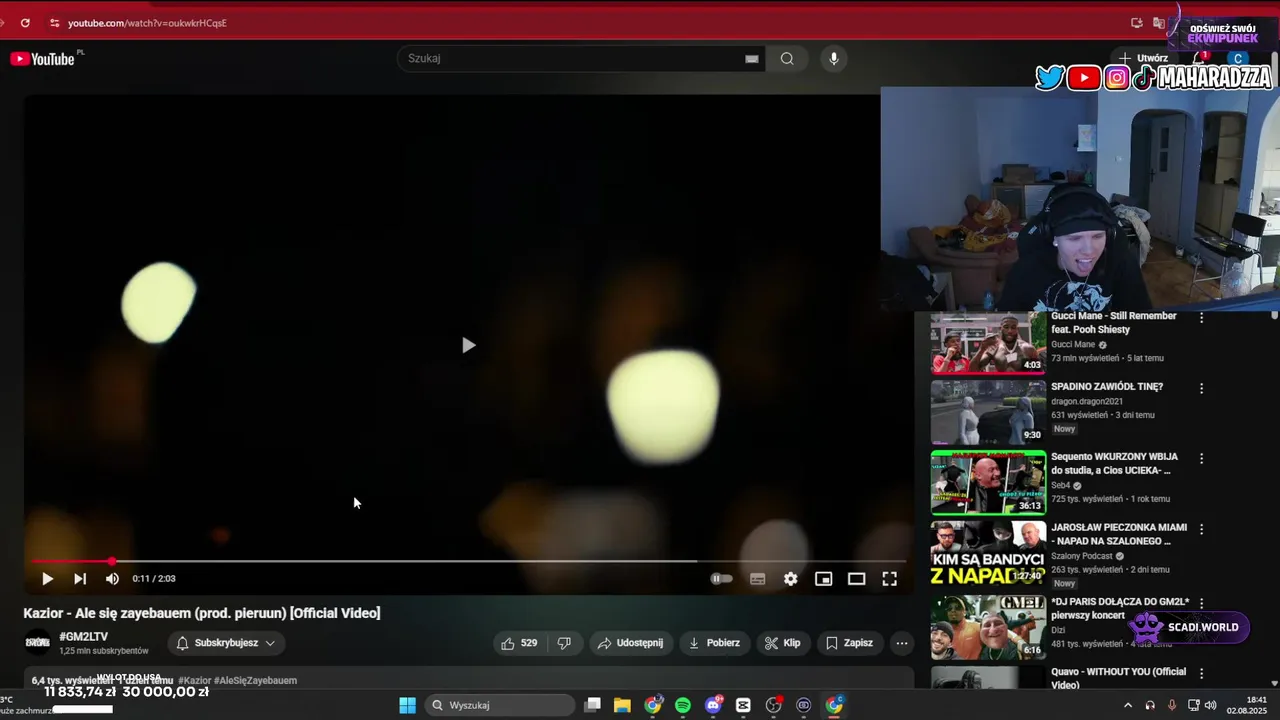1280x720 pixels.
Task: Open more actions ellipsis below video
Action: pyautogui.click(x=902, y=643)
